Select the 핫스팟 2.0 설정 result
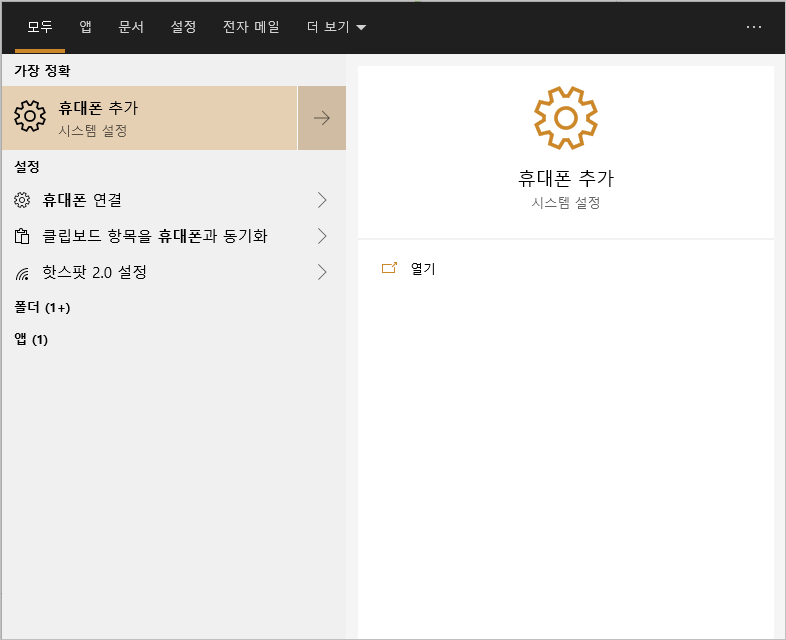 pos(173,272)
